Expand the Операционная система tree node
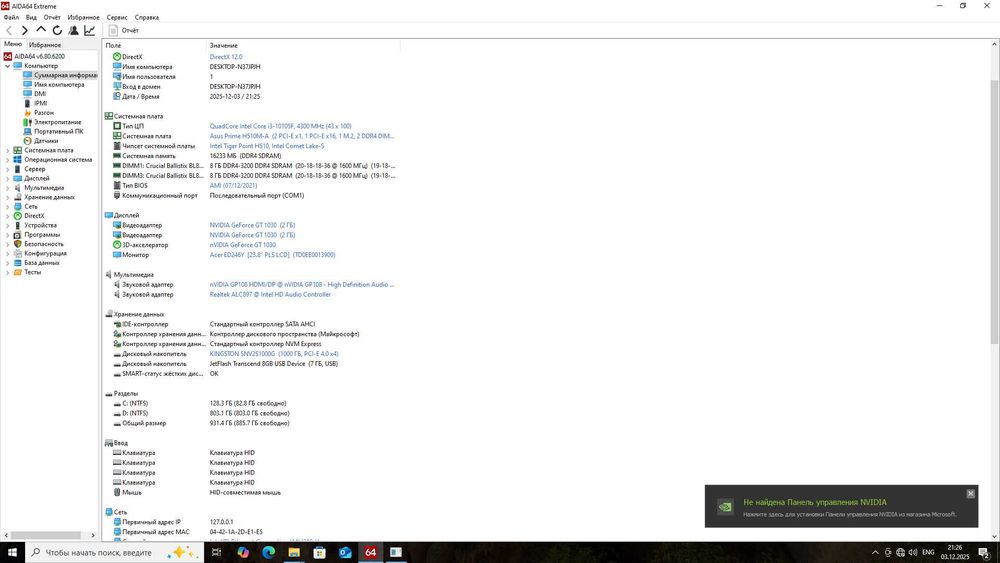 [8, 159]
